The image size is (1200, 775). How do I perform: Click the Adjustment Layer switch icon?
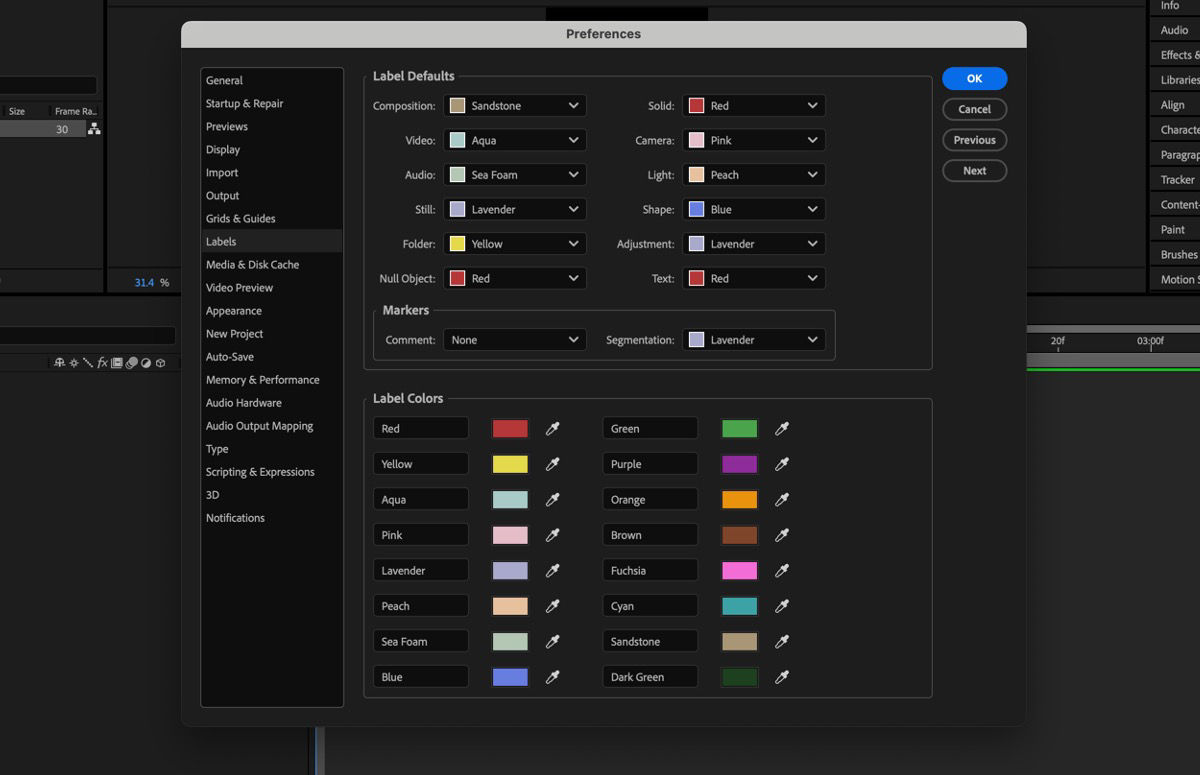146,363
